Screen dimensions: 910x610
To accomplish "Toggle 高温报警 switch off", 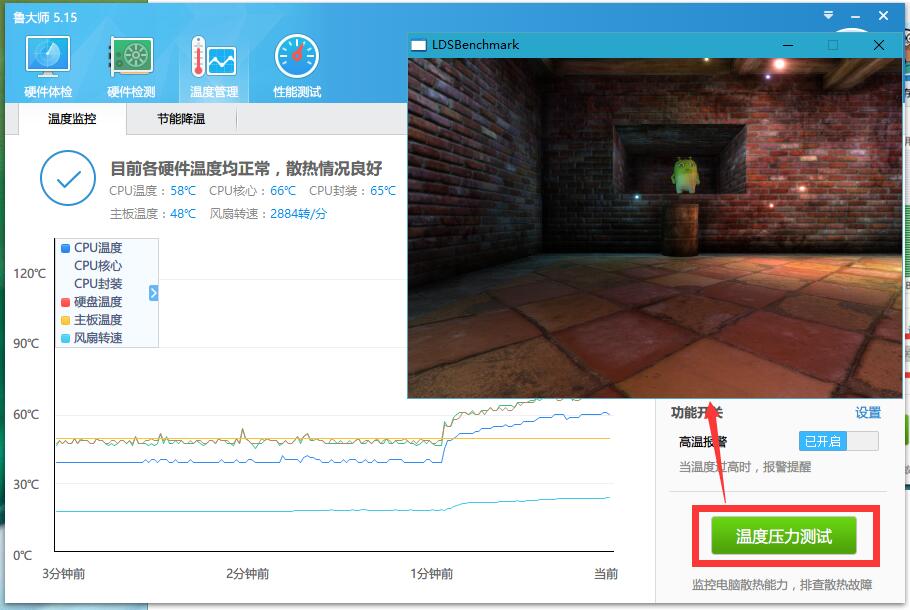I will pyautogui.click(x=838, y=441).
